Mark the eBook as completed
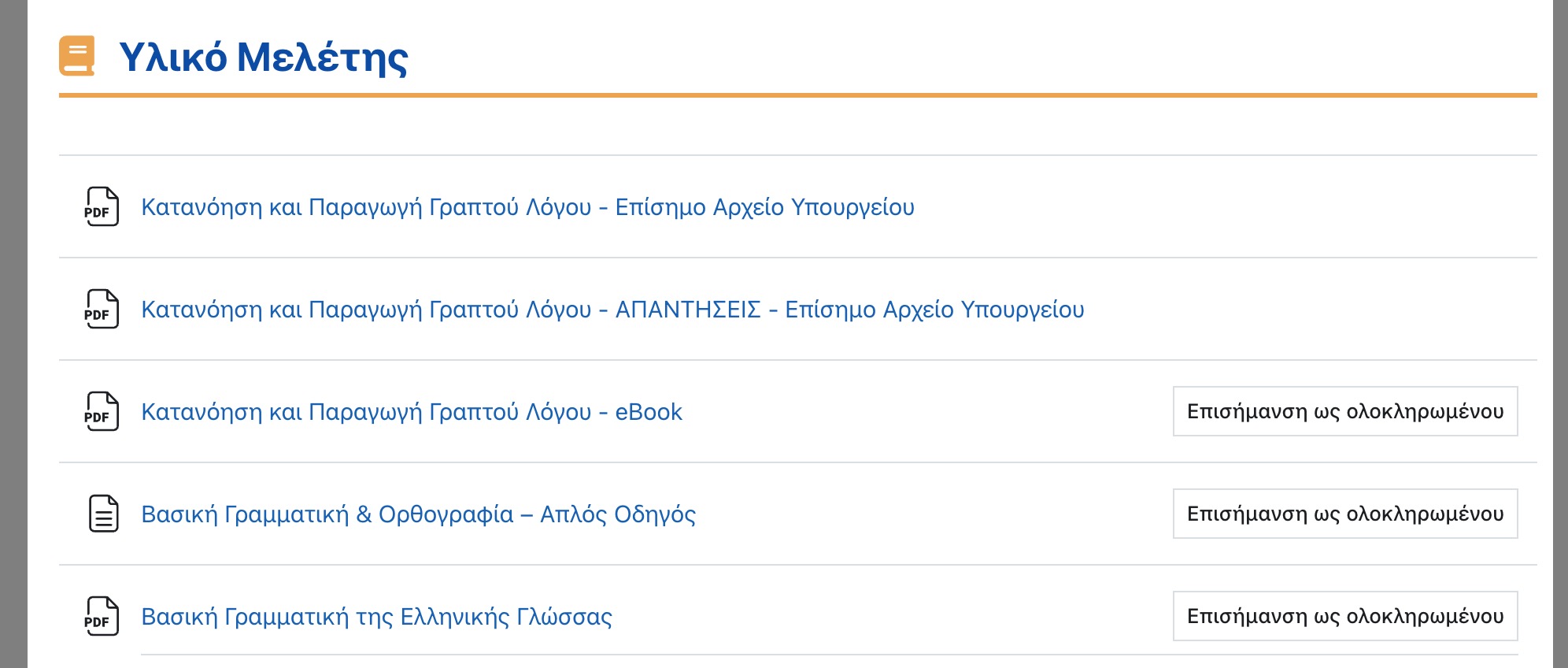The width and height of the screenshot is (1568, 668). pos(1344,411)
